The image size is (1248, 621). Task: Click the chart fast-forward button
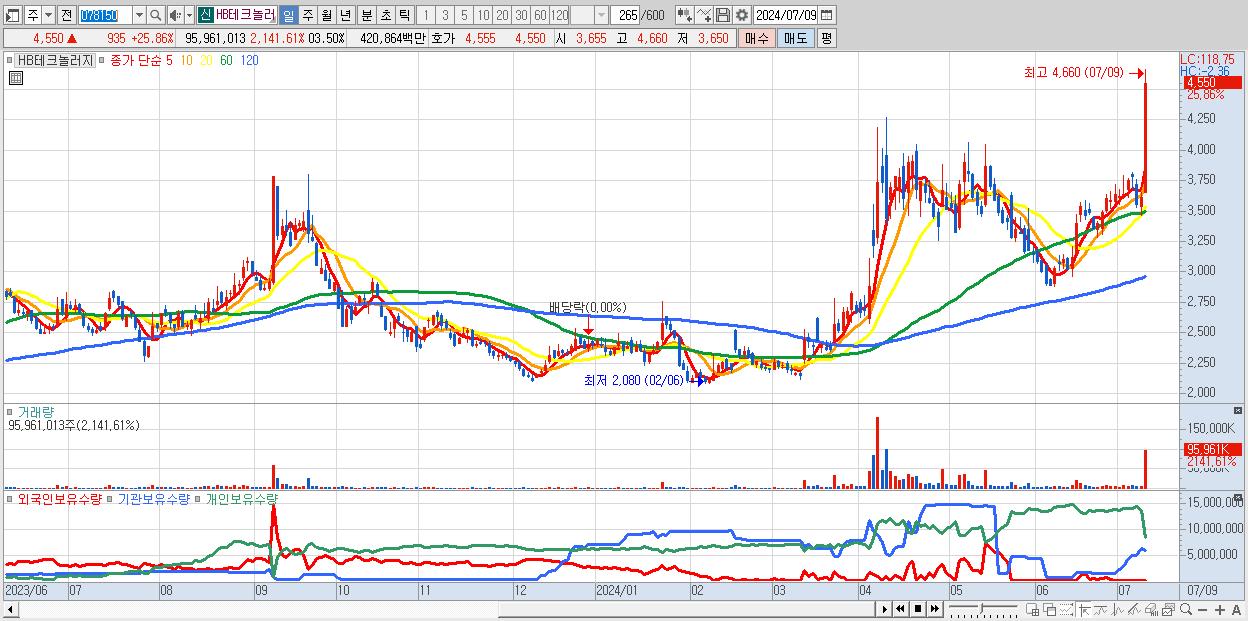(x=935, y=609)
